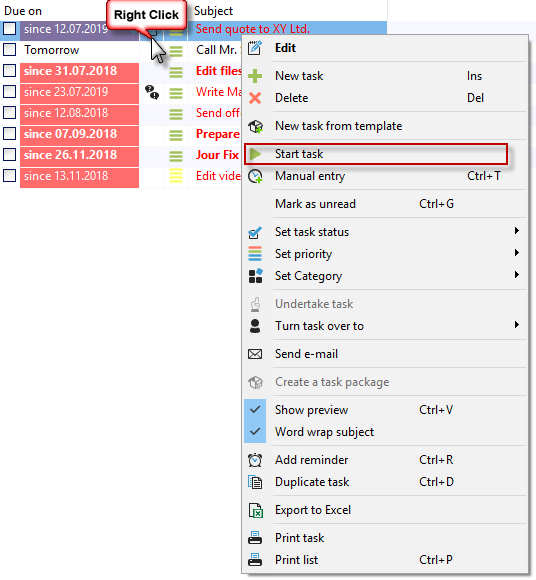This screenshot has width=536, height=580.
Task: Click the yellow priority bars on Edit video task
Action: point(176,176)
